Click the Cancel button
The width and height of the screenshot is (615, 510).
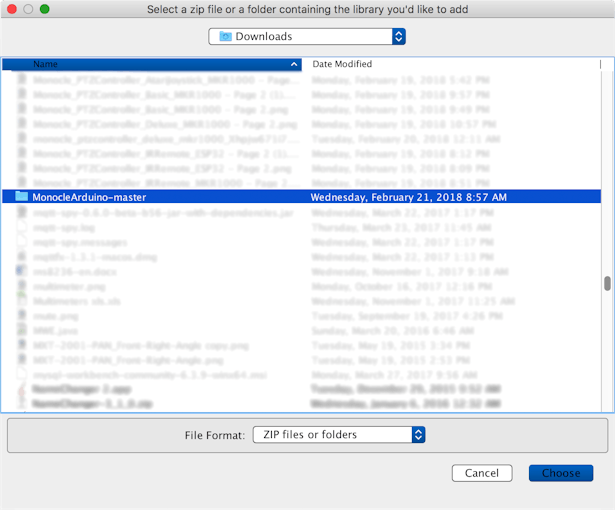coord(482,473)
